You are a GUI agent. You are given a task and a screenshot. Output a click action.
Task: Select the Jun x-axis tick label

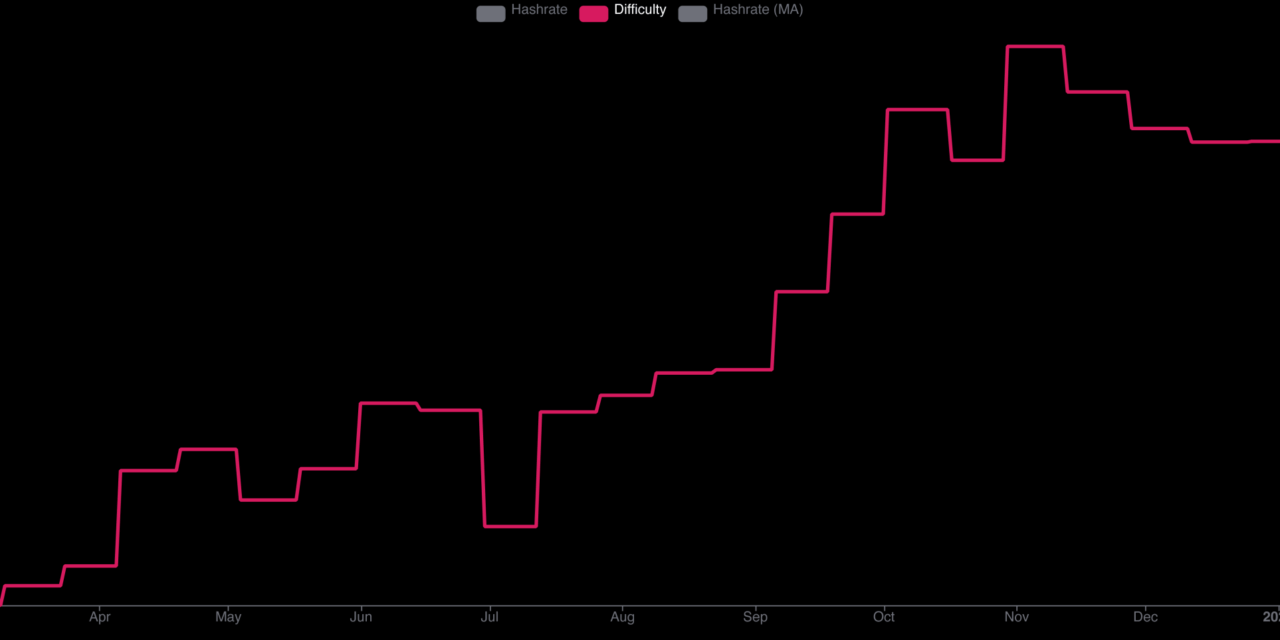point(361,617)
